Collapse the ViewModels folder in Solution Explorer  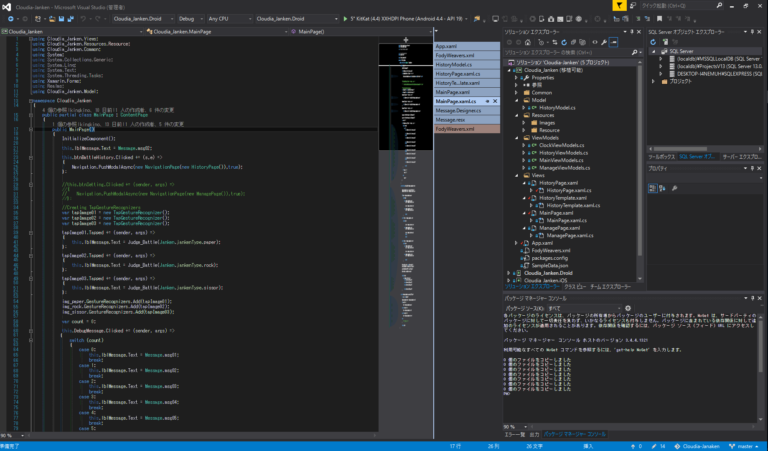[517, 137]
